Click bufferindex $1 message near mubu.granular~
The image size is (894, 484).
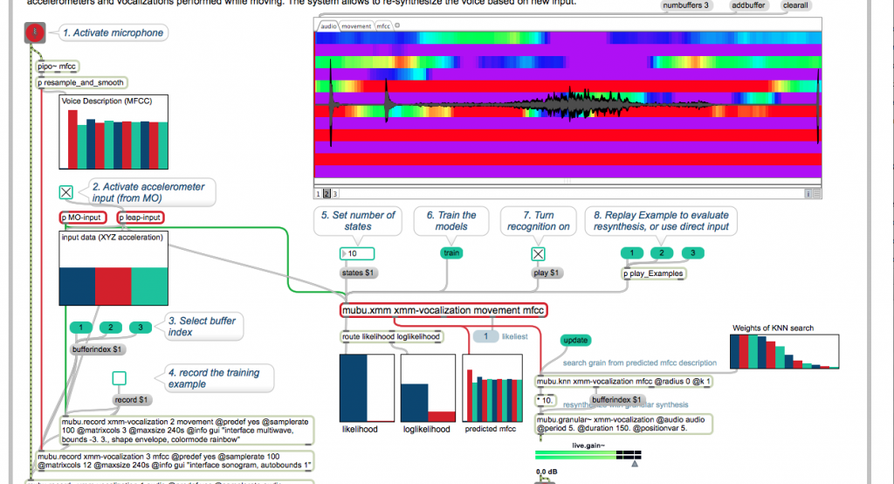pos(616,400)
